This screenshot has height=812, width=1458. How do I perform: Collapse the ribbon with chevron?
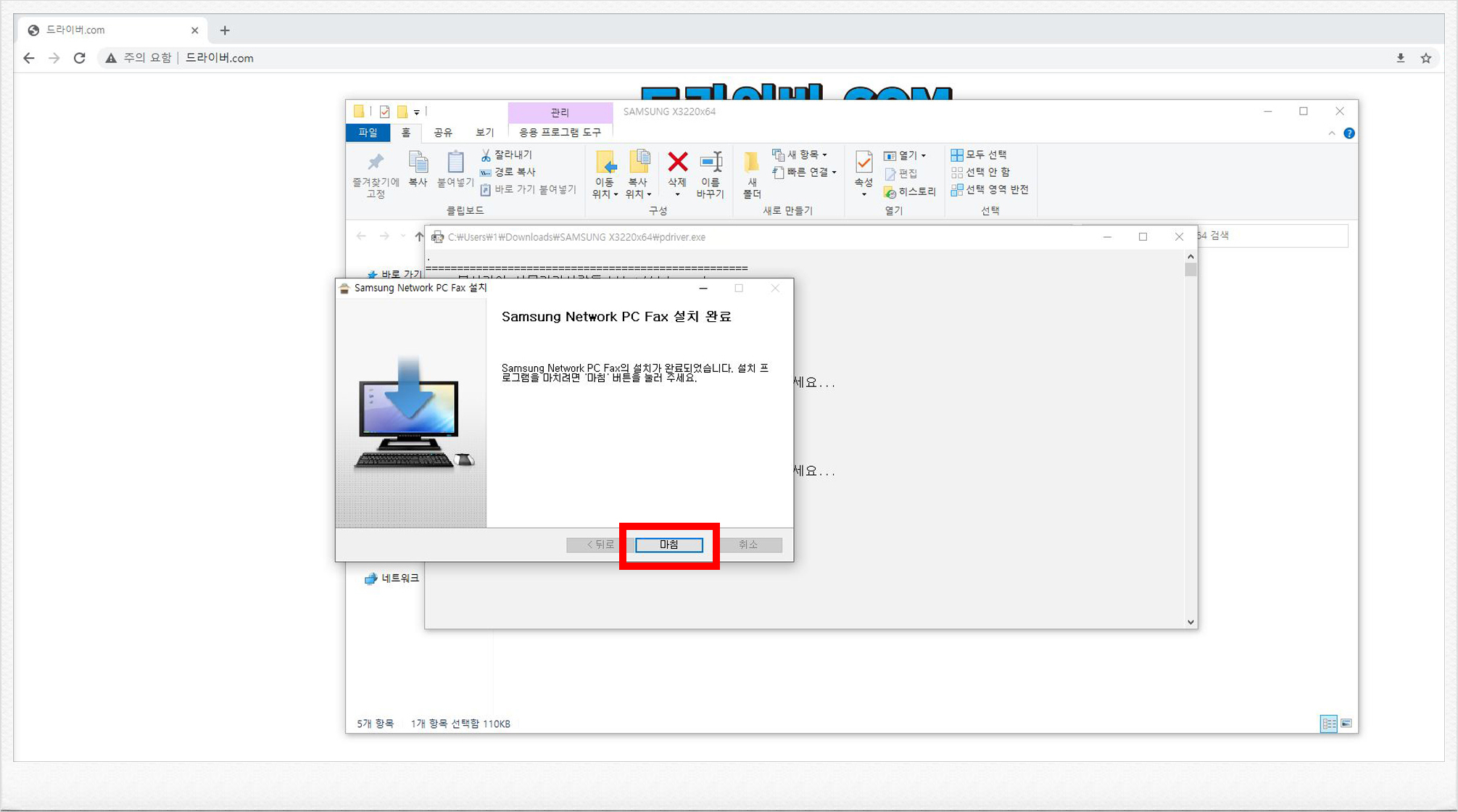click(x=1331, y=133)
